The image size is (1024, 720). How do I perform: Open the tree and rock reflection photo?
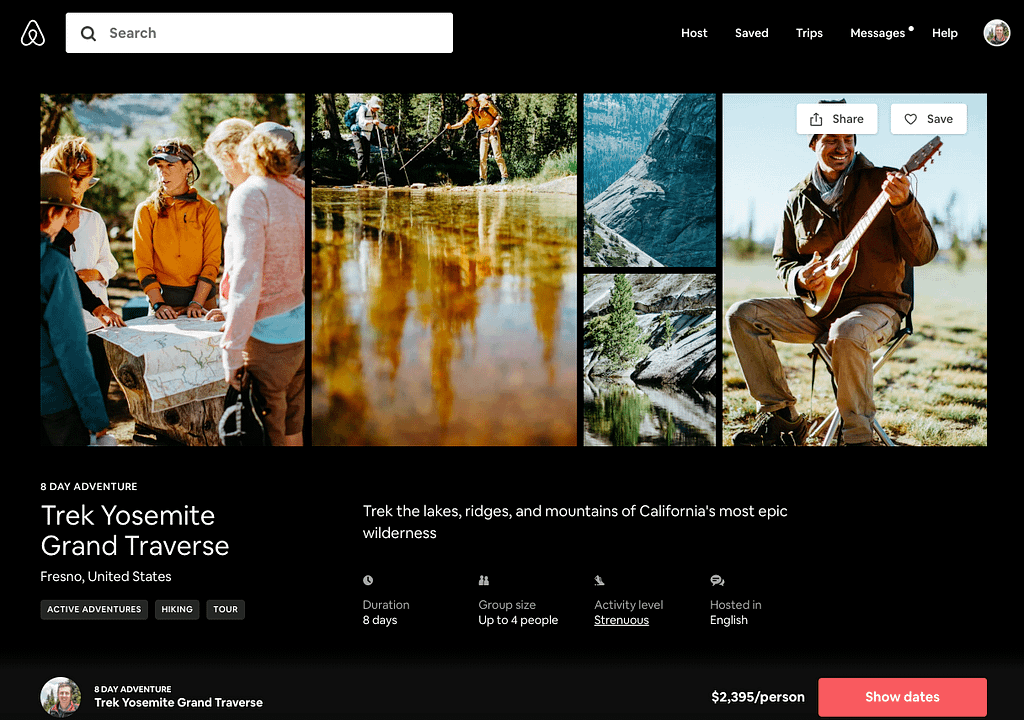click(649, 360)
